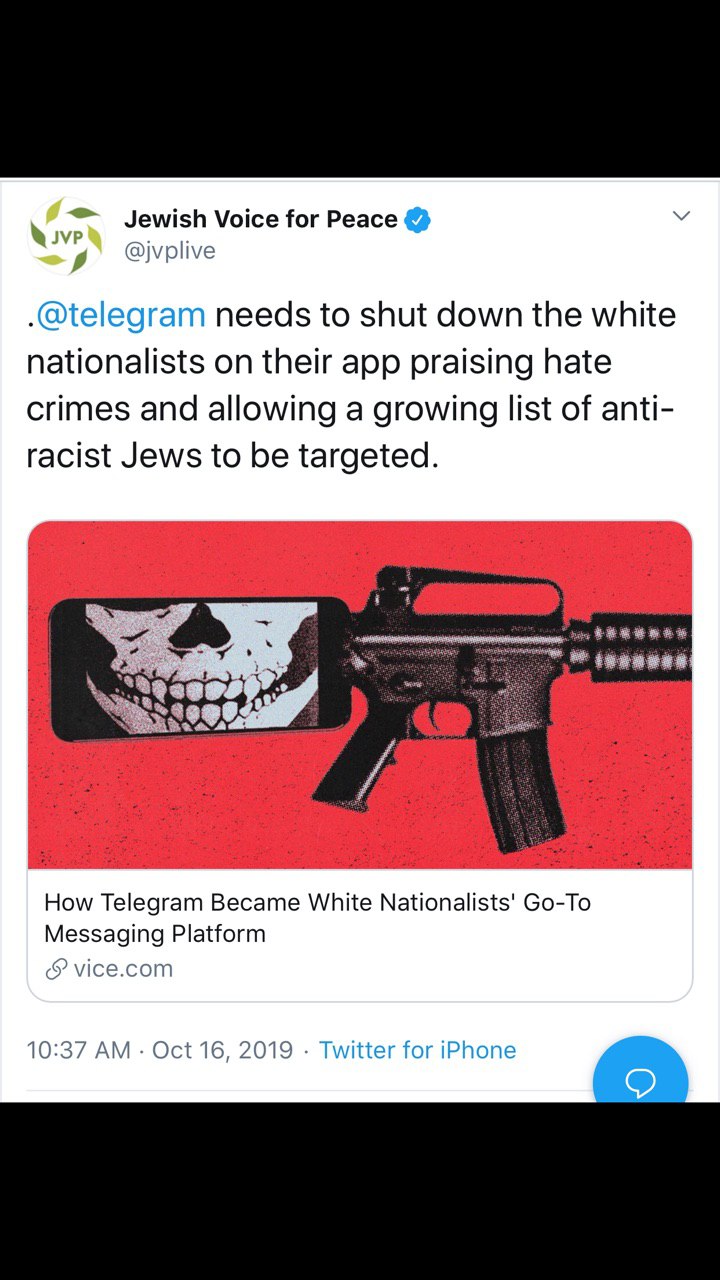The image size is (720, 1280).
Task: Tap the blue reply bubble button
Action: [640, 1075]
